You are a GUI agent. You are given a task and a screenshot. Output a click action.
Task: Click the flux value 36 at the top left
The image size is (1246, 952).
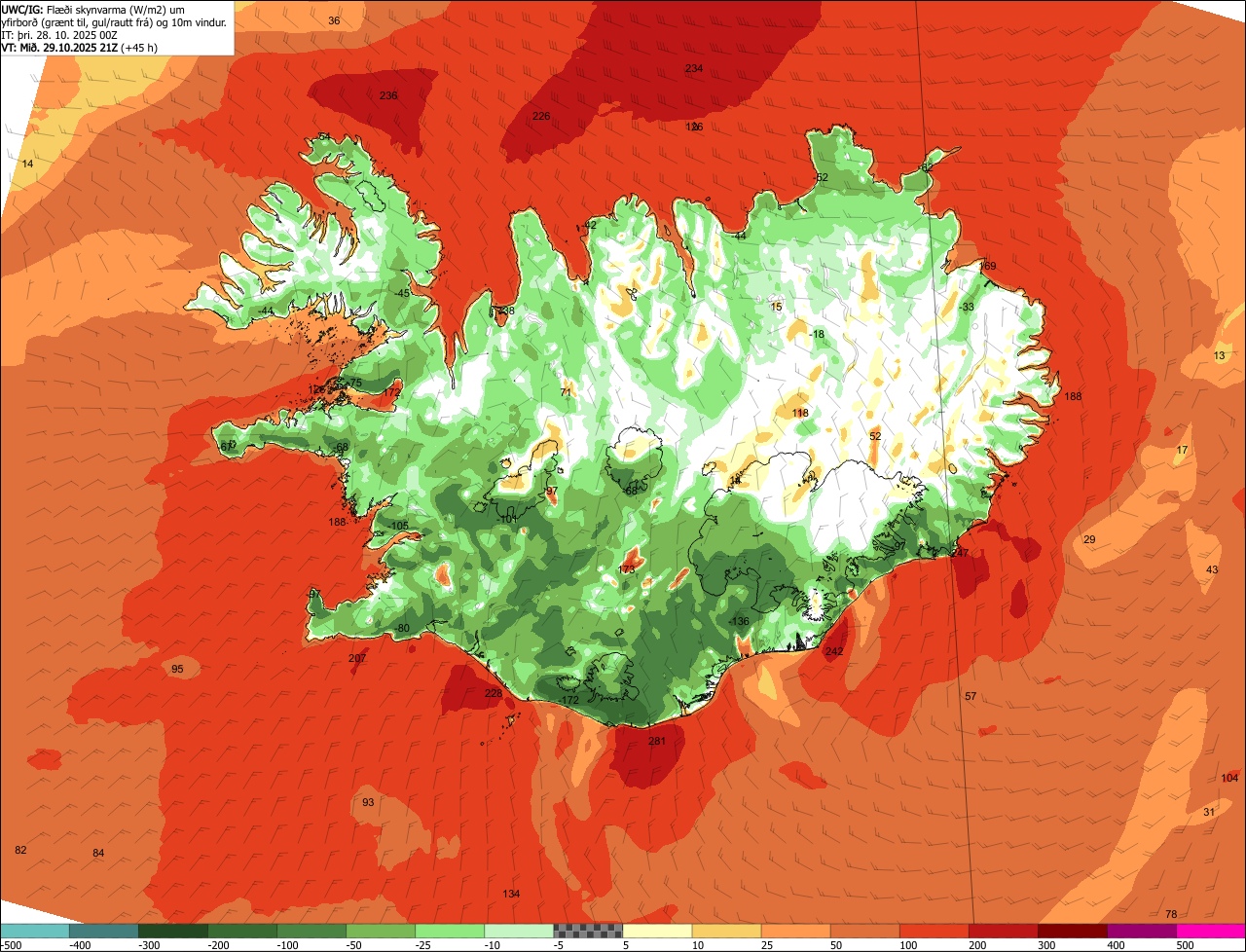point(334,20)
